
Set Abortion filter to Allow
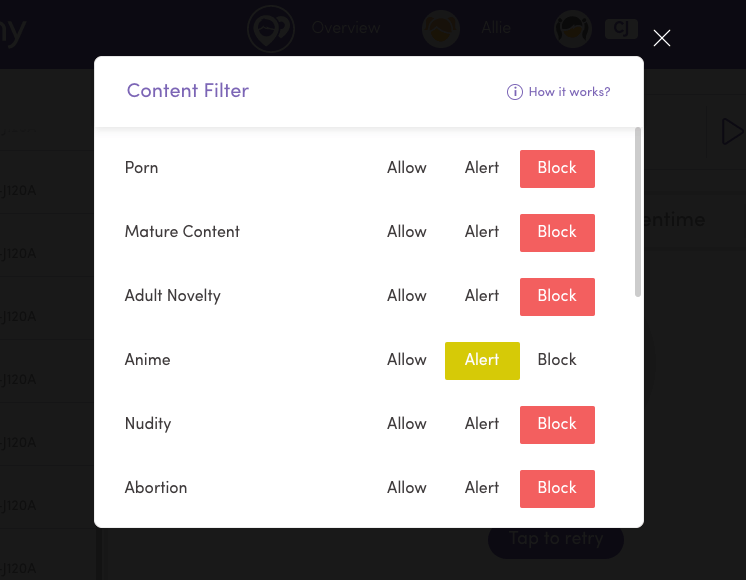(407, 488)
